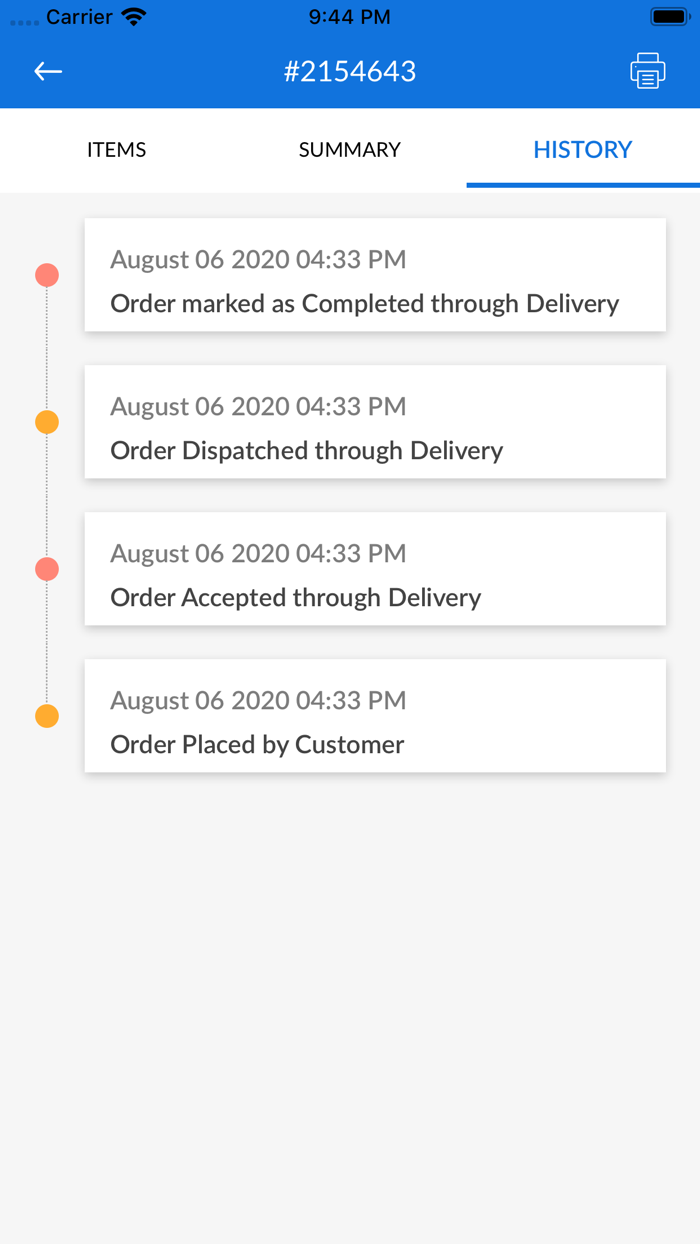Select the HISTORY tab
This screenshot has height=1244, width=700.
pos(582,149)
